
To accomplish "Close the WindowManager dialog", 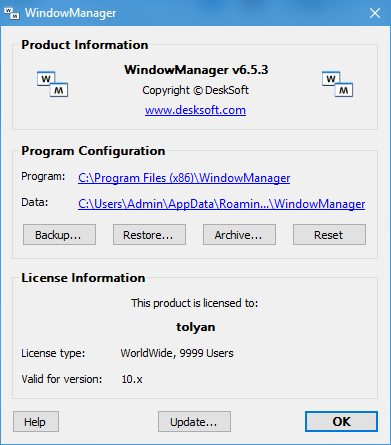I will click(x=375, y=13).
